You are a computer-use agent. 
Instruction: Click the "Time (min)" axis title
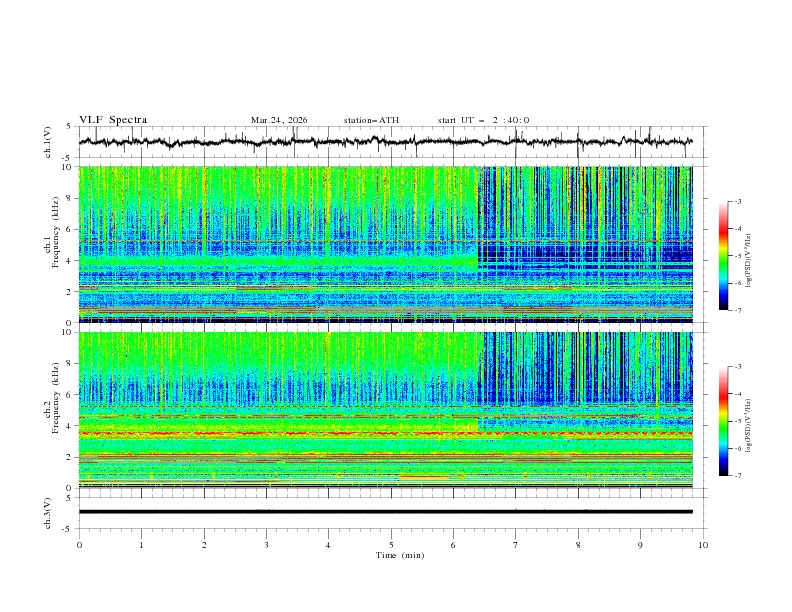(400, 555)
